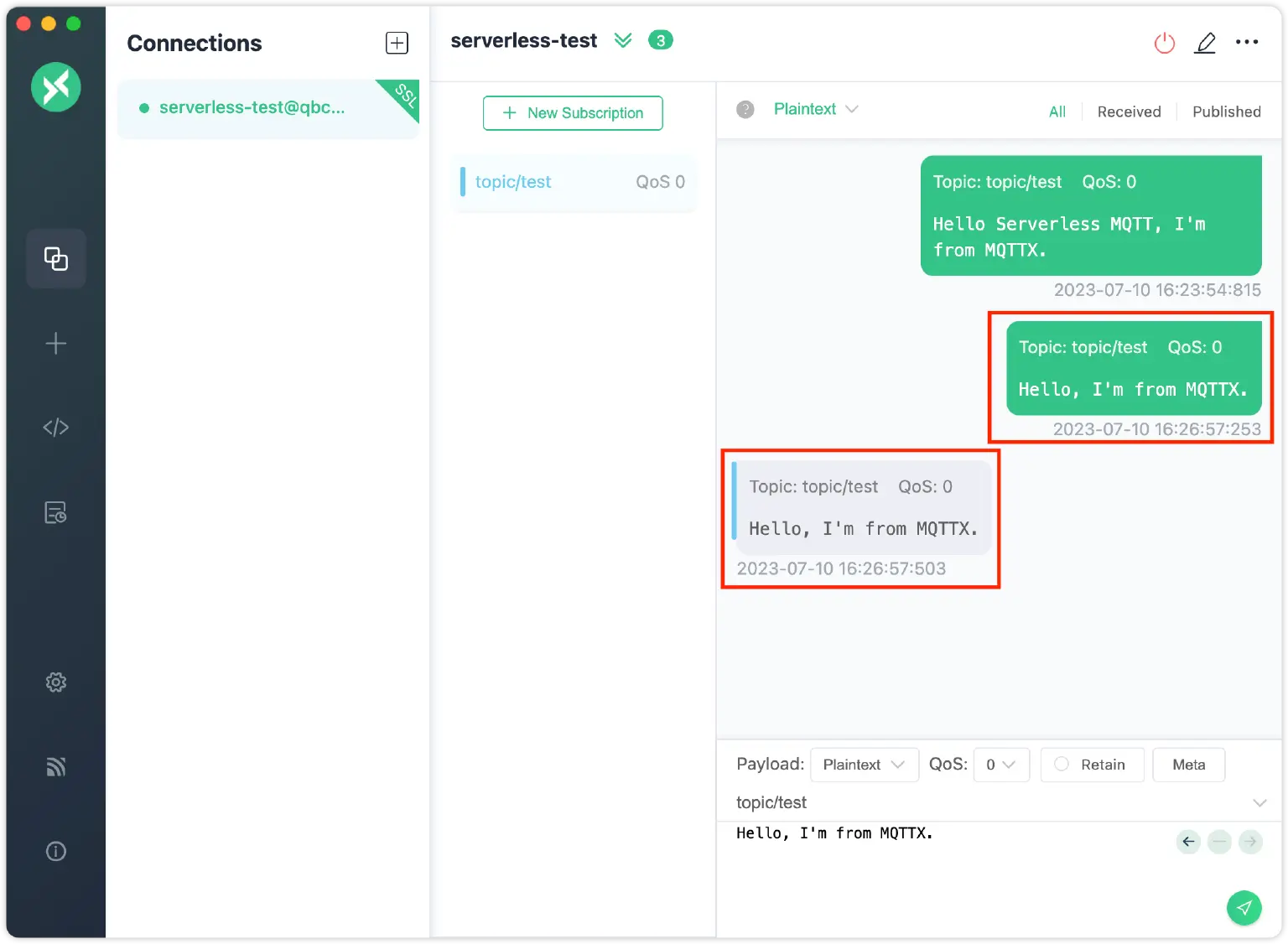Open the logs icon in the sidebar

pyautogui.click(x=55, y=512)
